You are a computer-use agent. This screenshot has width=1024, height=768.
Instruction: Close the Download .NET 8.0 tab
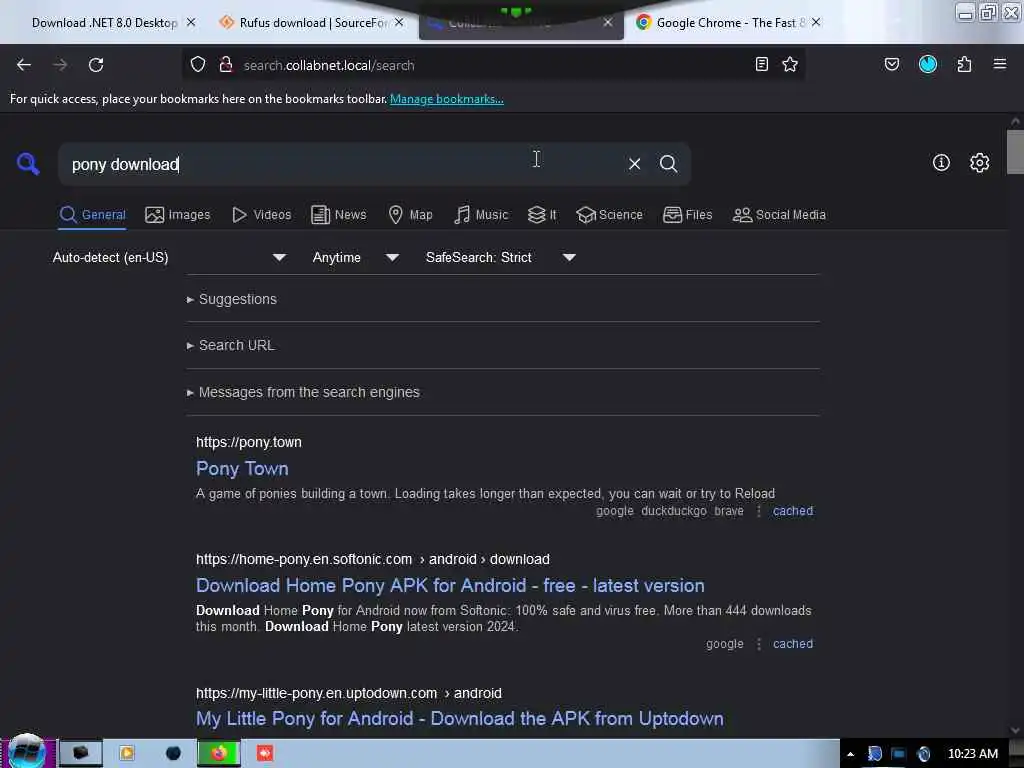pos(191,22)
